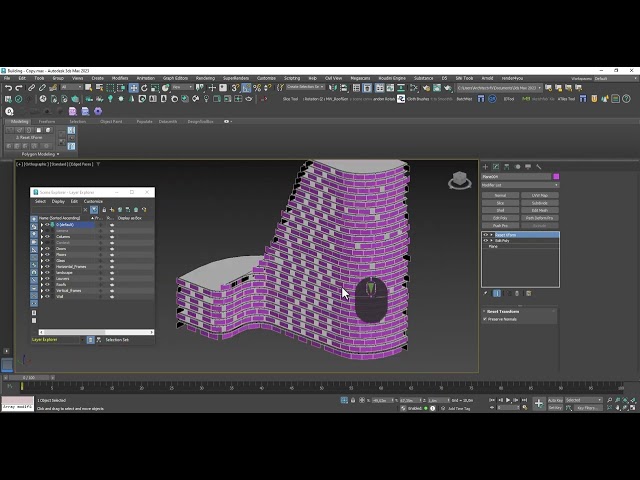Screen dimensions: 640x480
Task: Toggle eye of Edit Poly modifier
Action: [x=485, y=241]
